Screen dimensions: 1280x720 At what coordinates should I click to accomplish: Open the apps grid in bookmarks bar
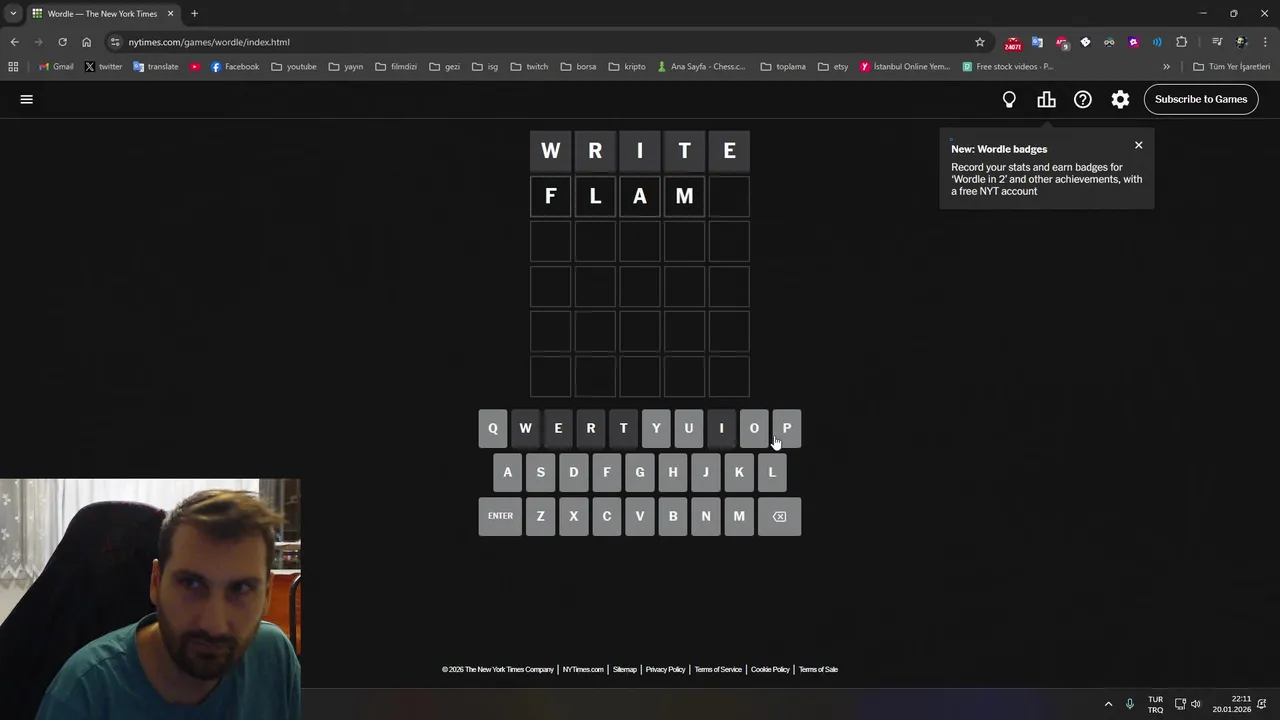pyautogui.click(x=13, y=67)
